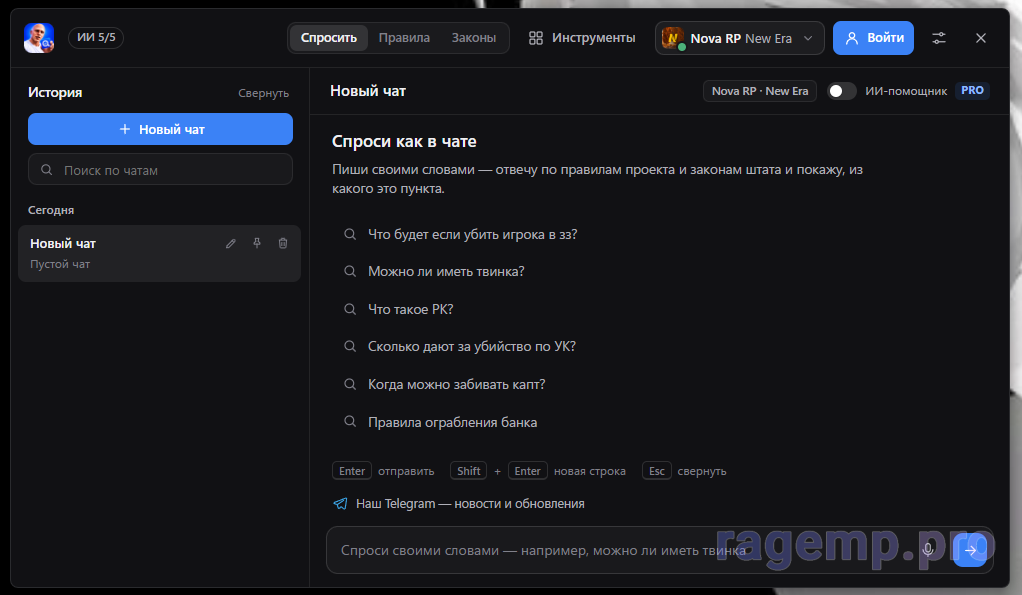The height and width of the screenshot is (595, 1022).
Task: Click the Nova RP · New Era chip
Action: [x=759, y=91]
